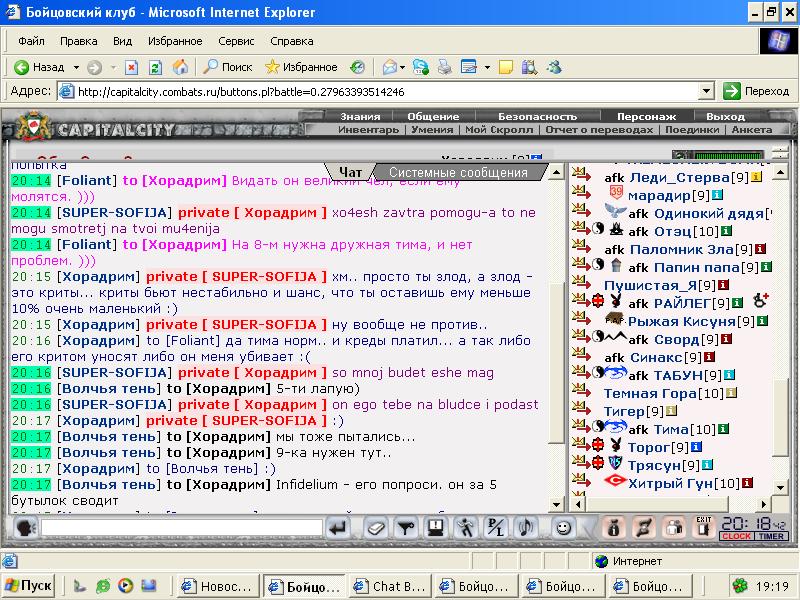Open the Инвентарь link
This screenshot has width=800, height=600.
(x=368, y=130)
